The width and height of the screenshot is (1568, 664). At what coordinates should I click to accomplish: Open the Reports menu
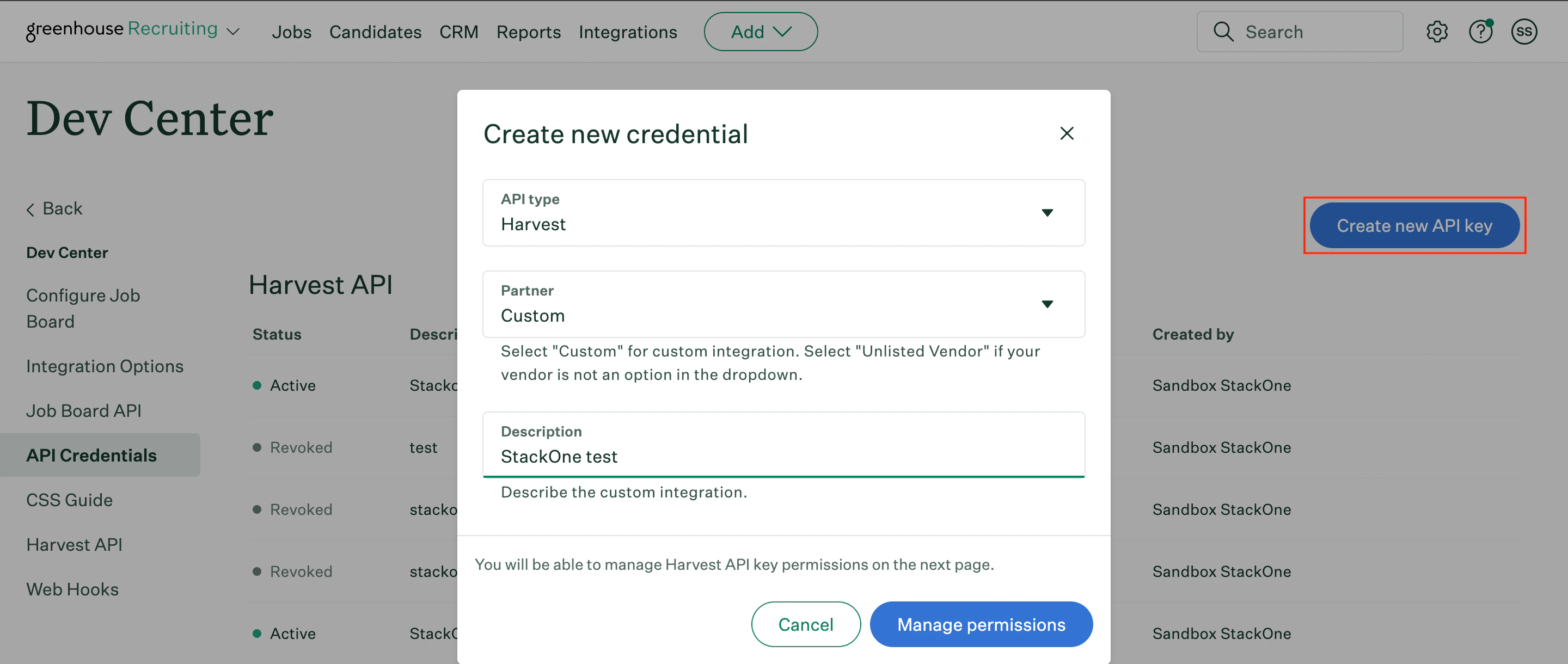click(528, 32)
